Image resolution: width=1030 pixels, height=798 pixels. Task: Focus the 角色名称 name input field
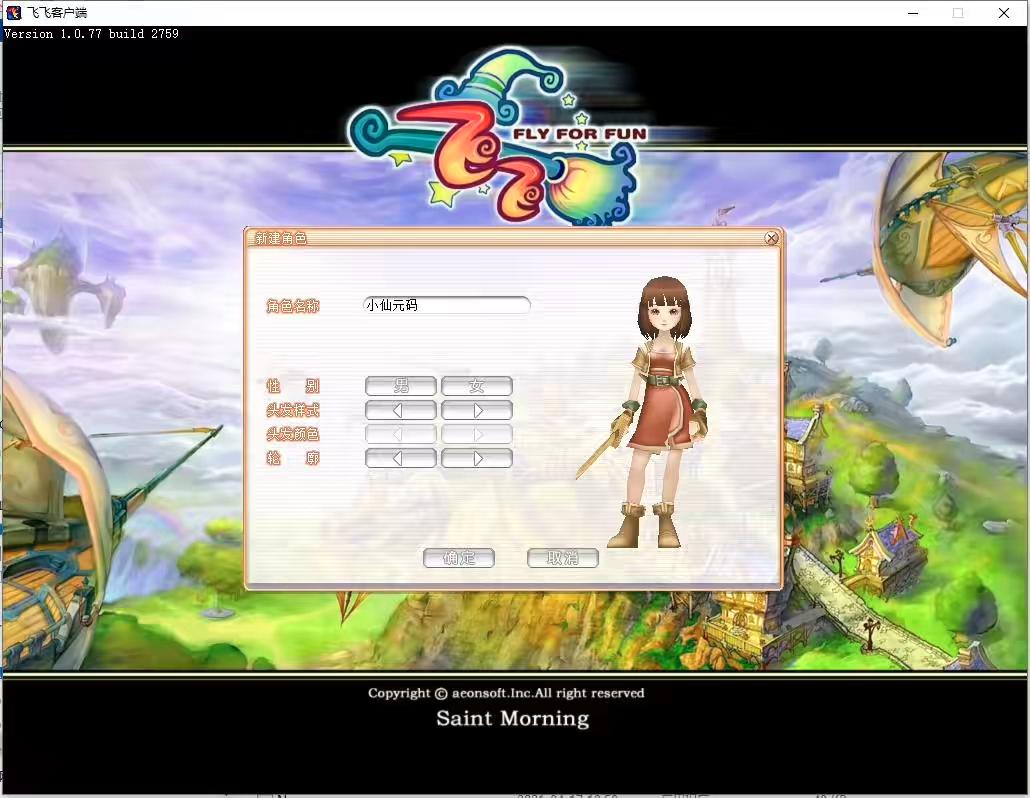pos(446,305)
